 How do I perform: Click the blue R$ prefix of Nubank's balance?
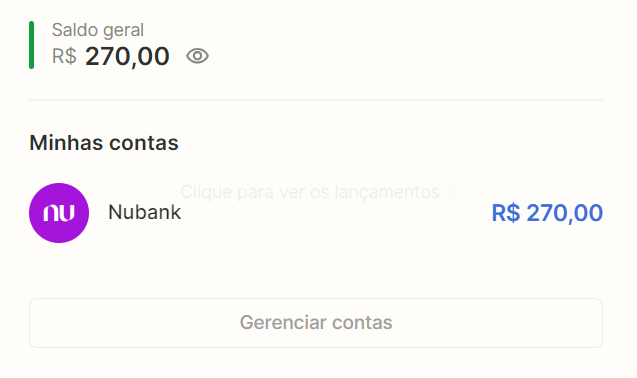pyautogui.click(x=506, y=213)
